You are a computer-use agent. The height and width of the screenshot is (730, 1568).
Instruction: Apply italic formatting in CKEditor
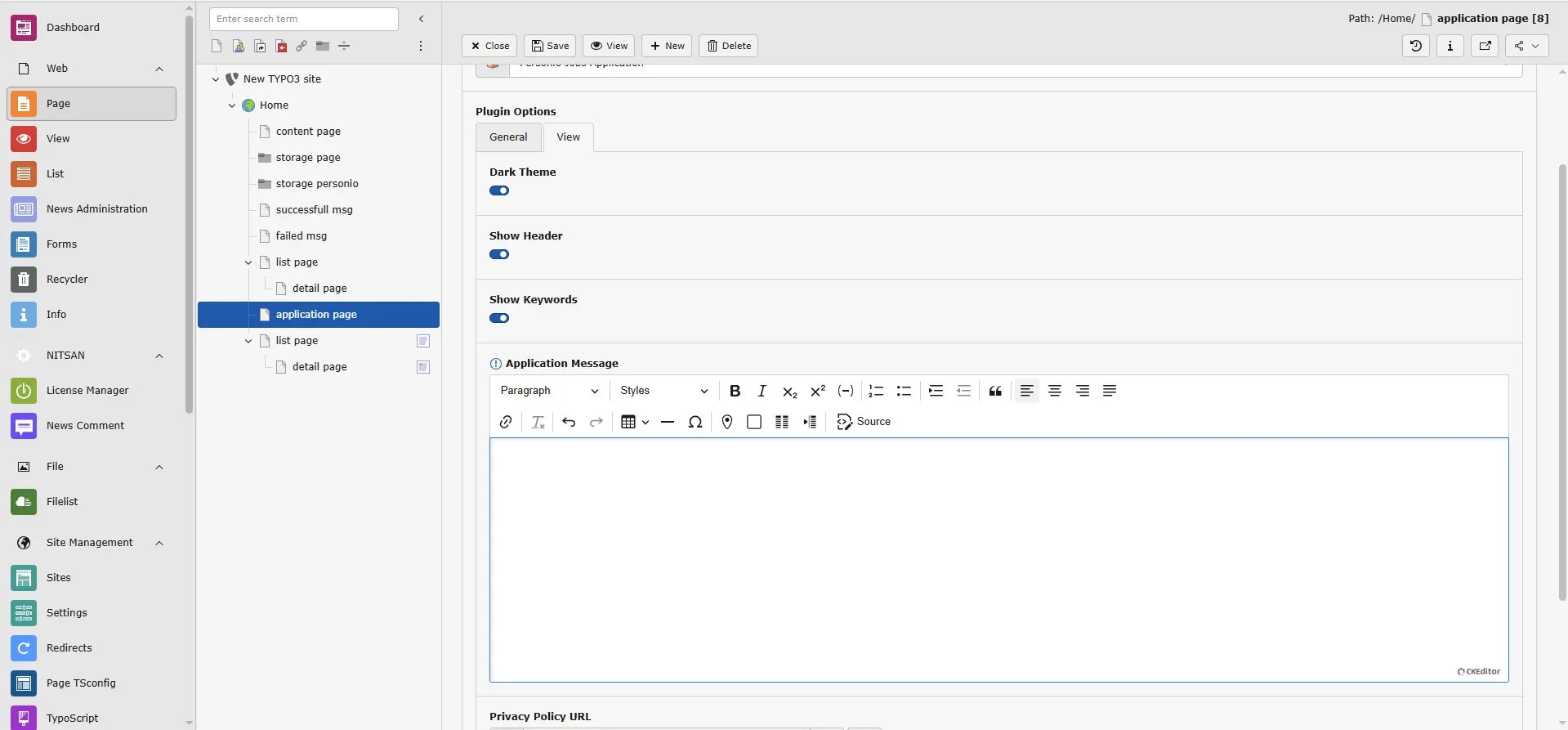[762, 391]
